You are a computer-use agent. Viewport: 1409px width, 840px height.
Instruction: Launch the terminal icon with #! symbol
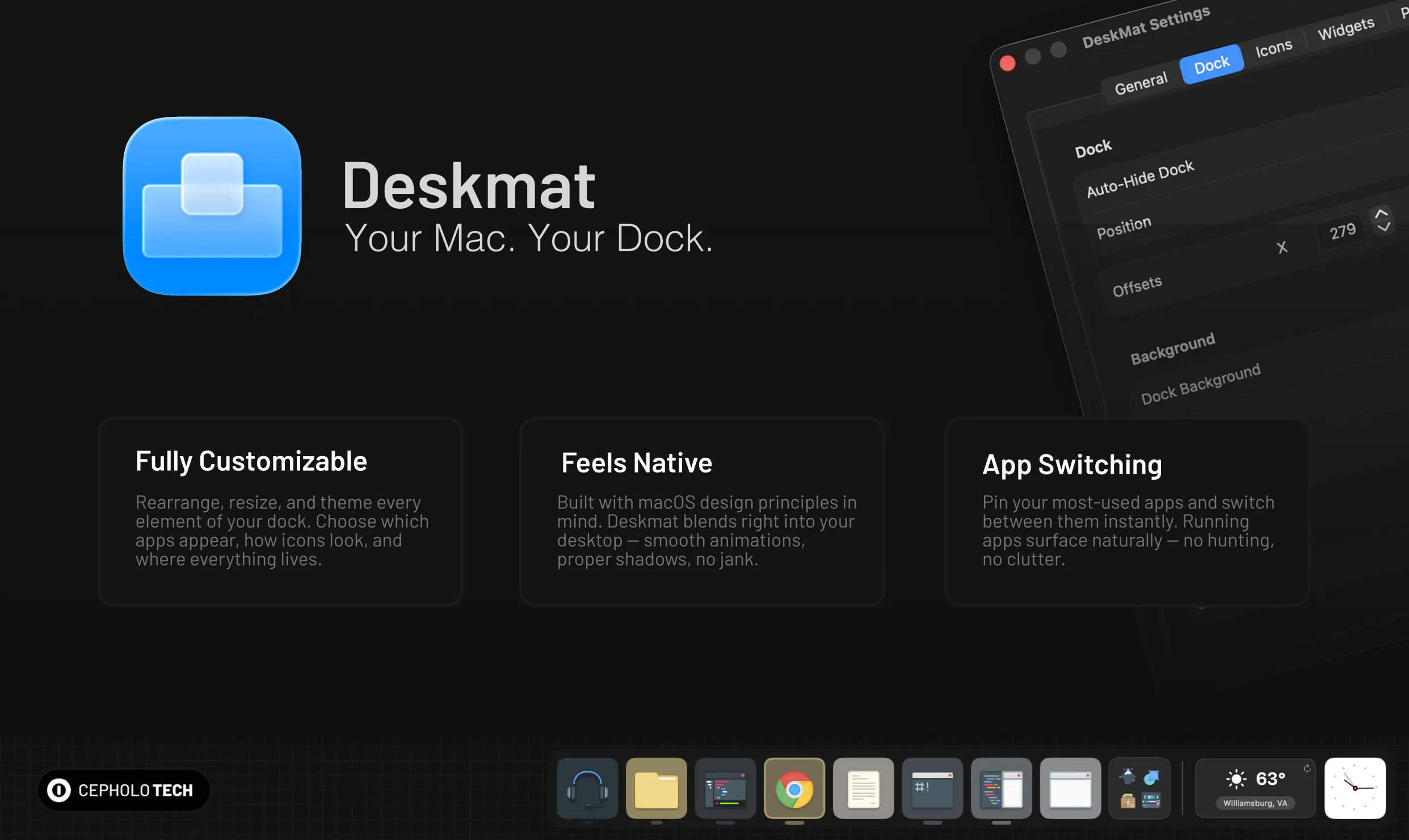(x=932, y=788)
